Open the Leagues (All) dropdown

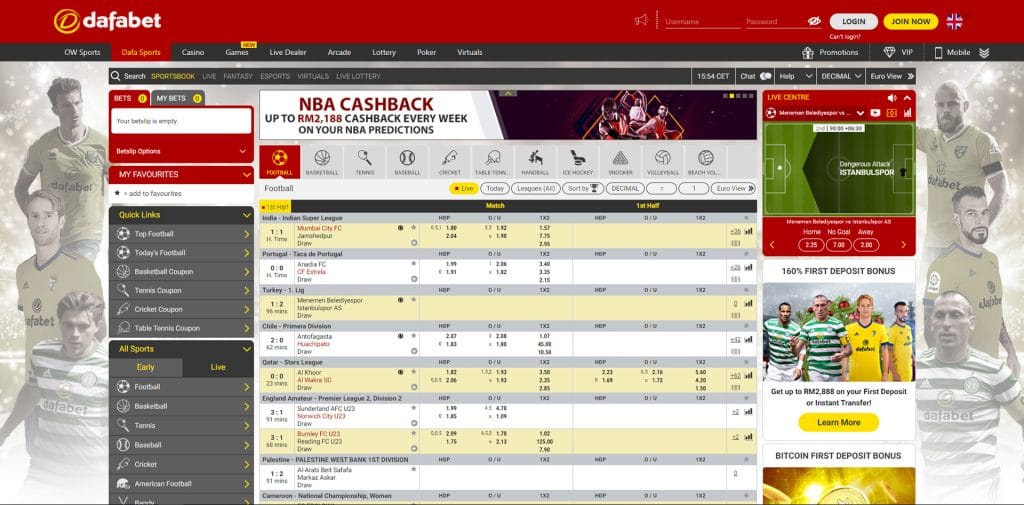tap(536, 188)
